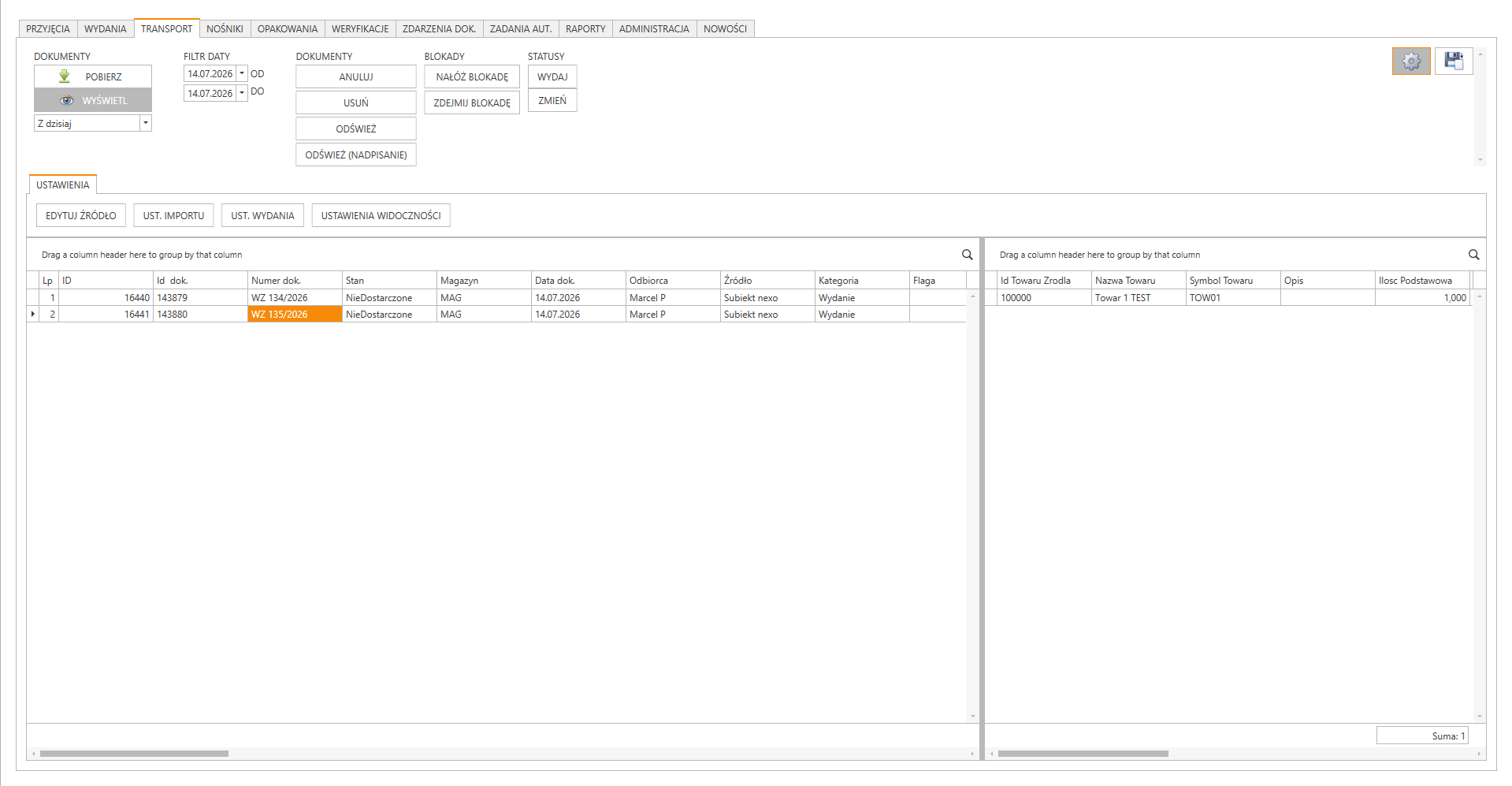Image resolution: width=1512 pixels, height=786 pixels.
Task: Select the ZADANIA AUT. tab
Action: coord(521,28)
